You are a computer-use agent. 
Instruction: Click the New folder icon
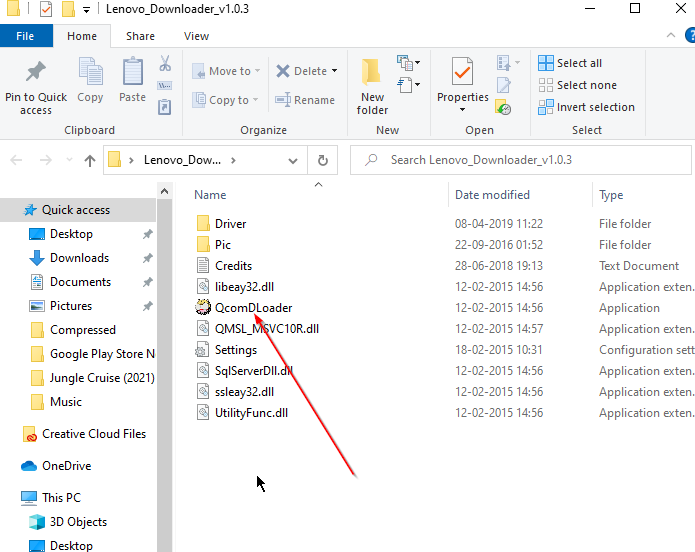pyautogui.click(x=371, y=71)
